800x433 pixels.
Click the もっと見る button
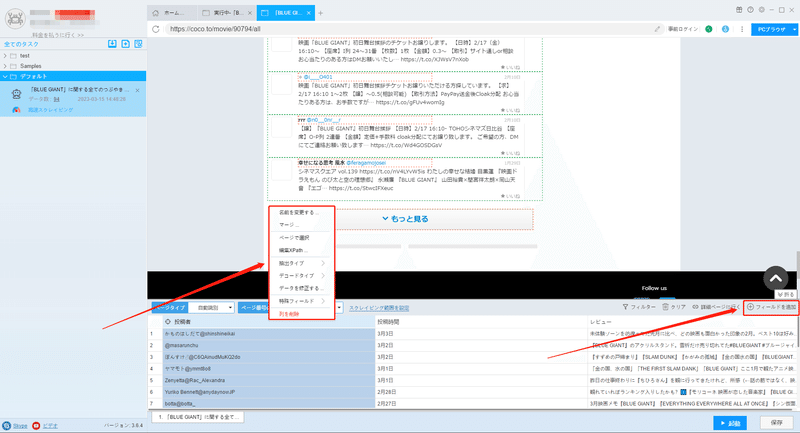(x=406, y=219)
